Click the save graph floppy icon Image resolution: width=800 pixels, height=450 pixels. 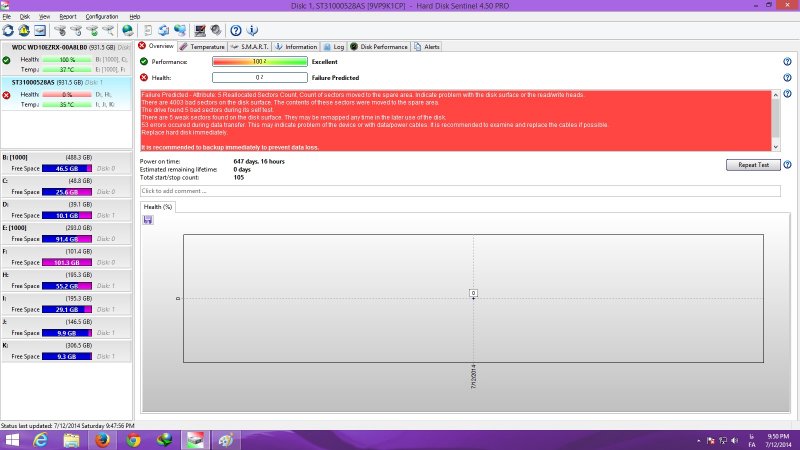pos(148,220)
